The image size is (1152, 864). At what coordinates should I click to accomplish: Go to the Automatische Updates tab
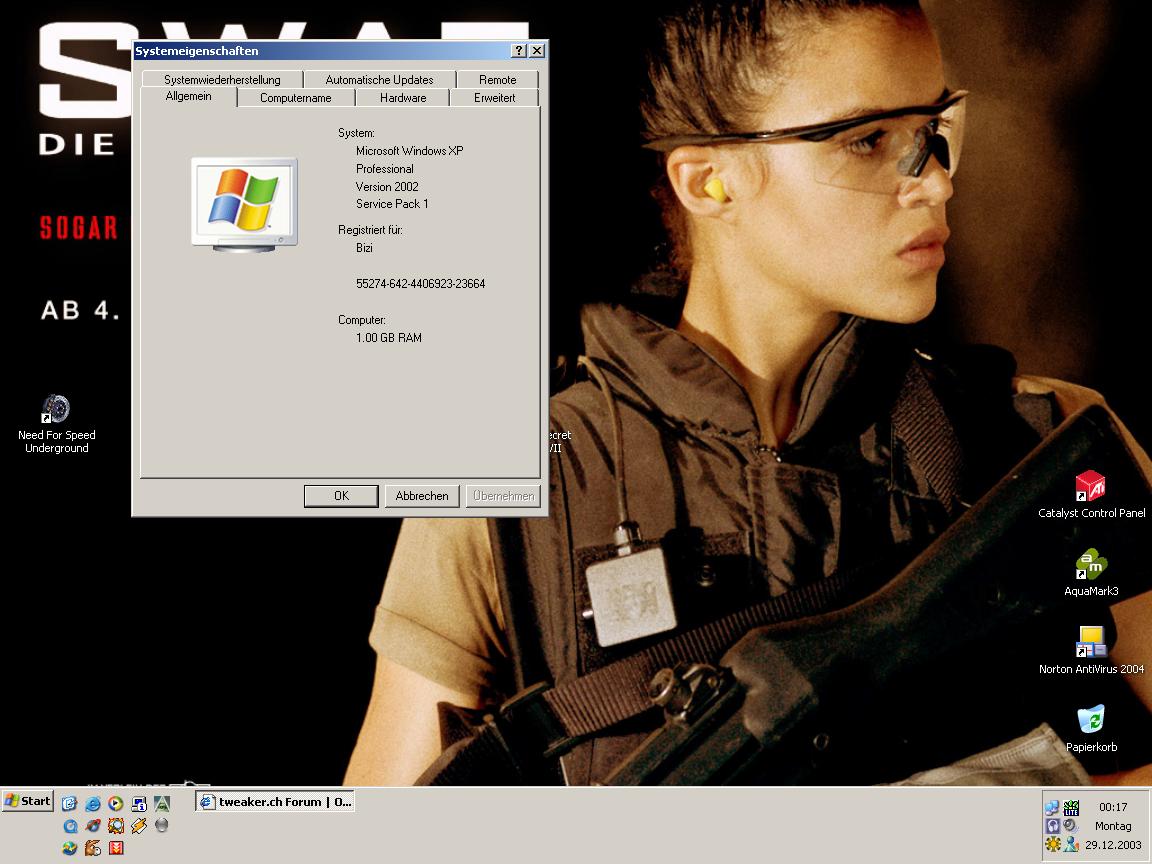tap(379, 80)
